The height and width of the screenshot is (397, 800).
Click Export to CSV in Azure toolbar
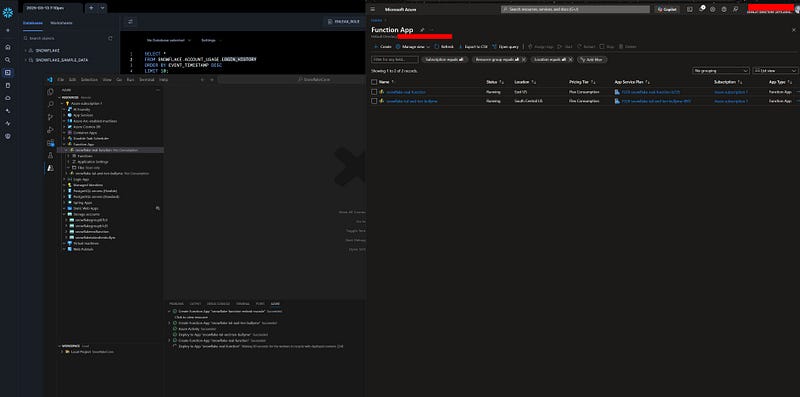(x=473, y=46)
